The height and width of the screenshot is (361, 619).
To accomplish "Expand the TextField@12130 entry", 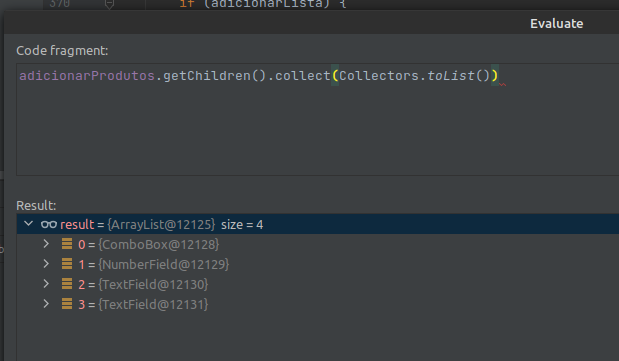I will click(46, 284).
